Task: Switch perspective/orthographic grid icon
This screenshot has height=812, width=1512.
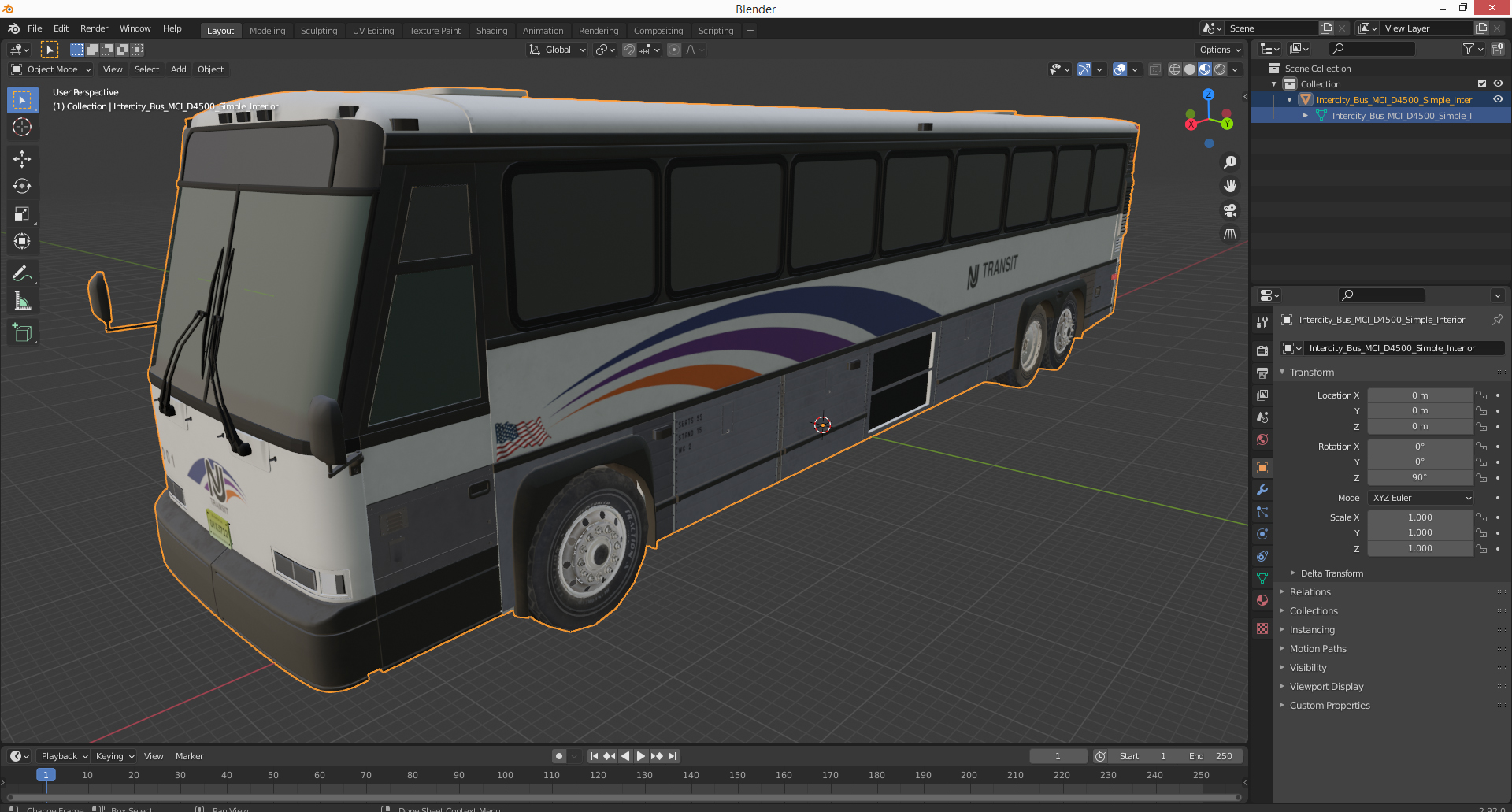Action: 1229,235
